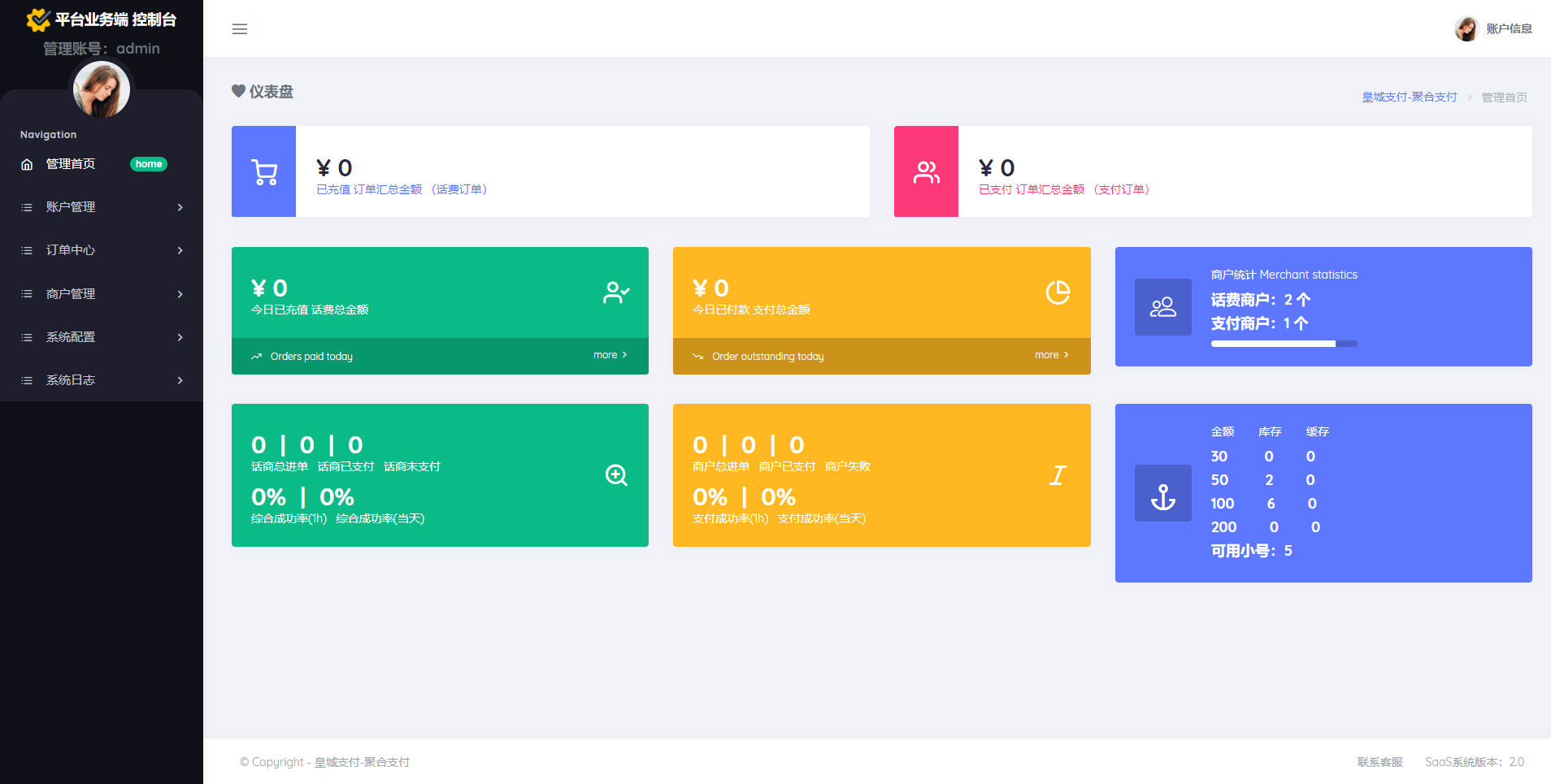Click the pink users icon tile
The width and height of the screenshot is (1551, 784).
tap(926, 172)
